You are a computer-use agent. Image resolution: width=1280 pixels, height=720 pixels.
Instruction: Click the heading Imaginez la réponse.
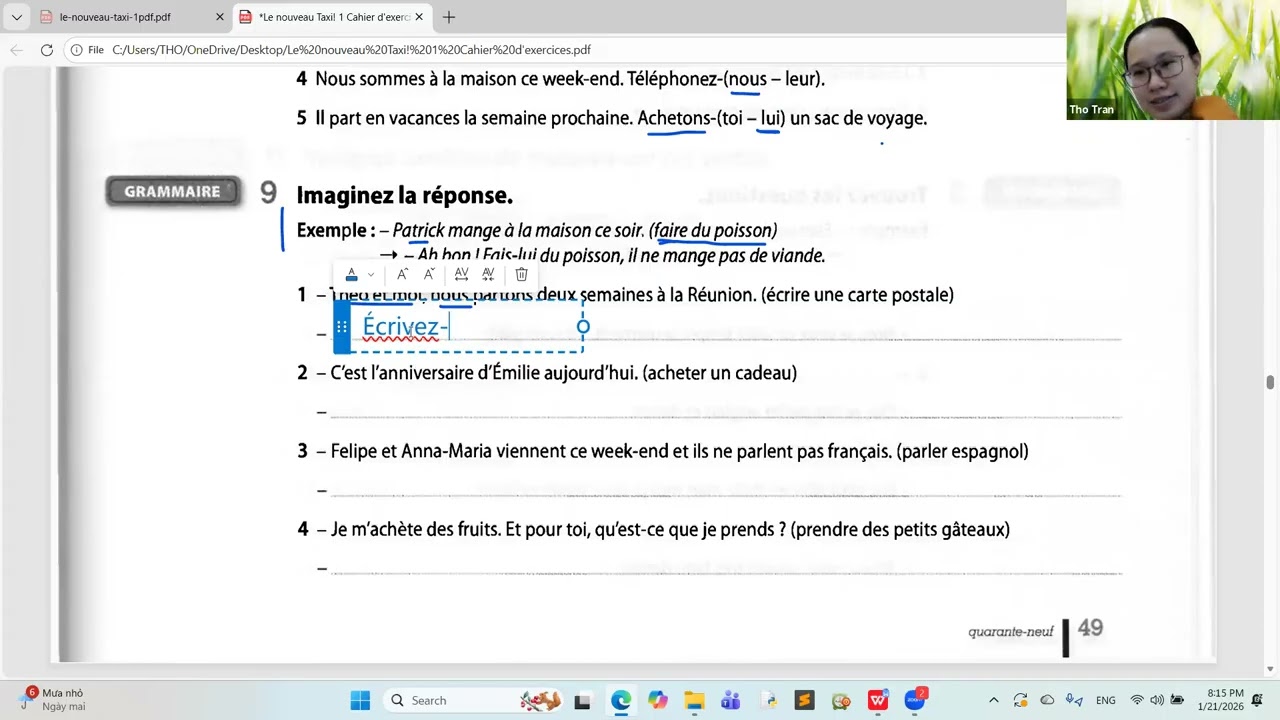click(405, 195)
